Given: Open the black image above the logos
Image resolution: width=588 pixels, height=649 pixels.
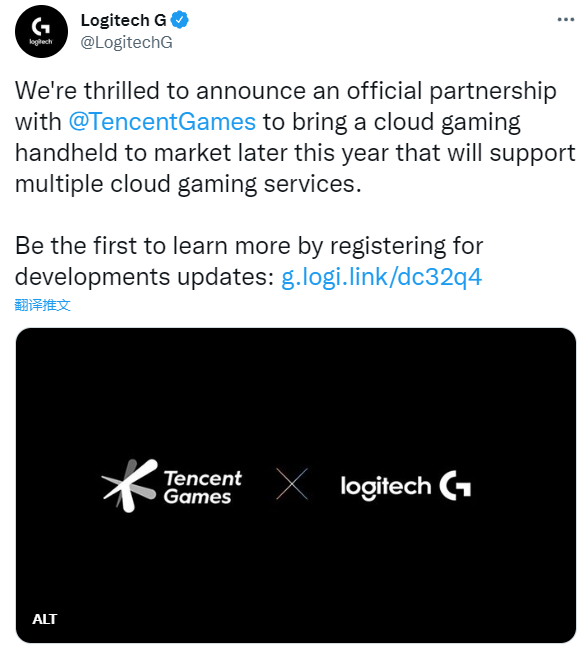Looking at the screenshot, I should [296, 393].
